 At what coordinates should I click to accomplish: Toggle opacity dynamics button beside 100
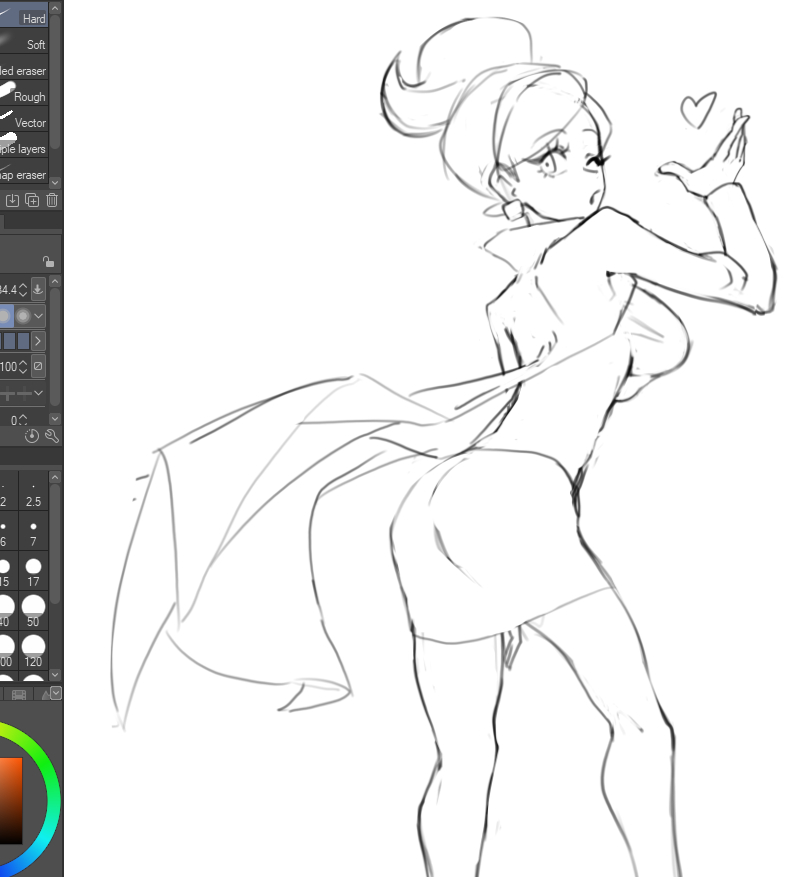point(38,366)
